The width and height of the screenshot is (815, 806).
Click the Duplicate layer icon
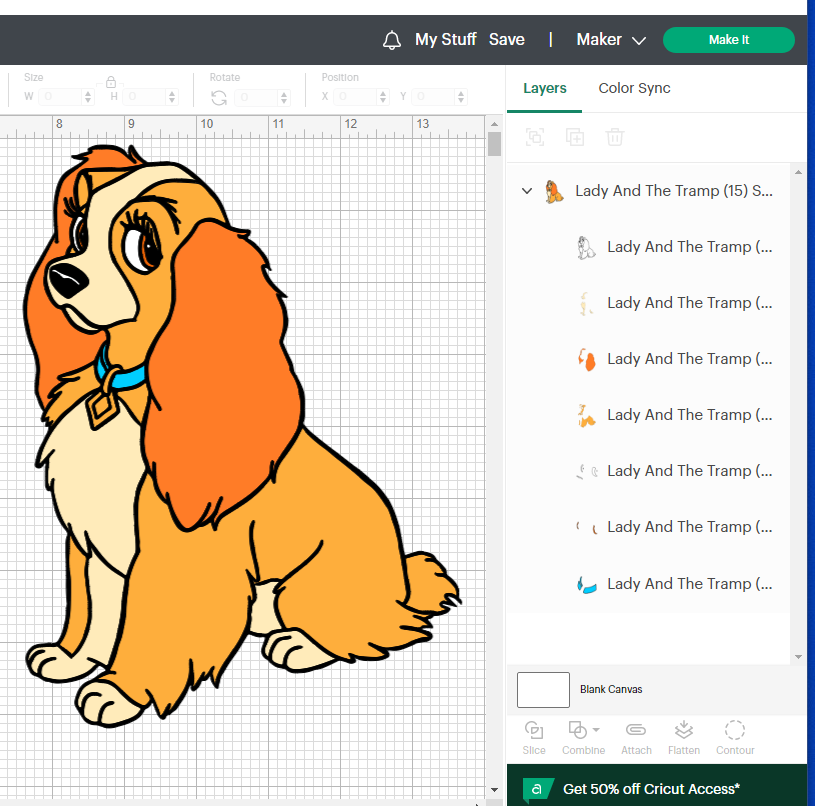pos(575,137)
